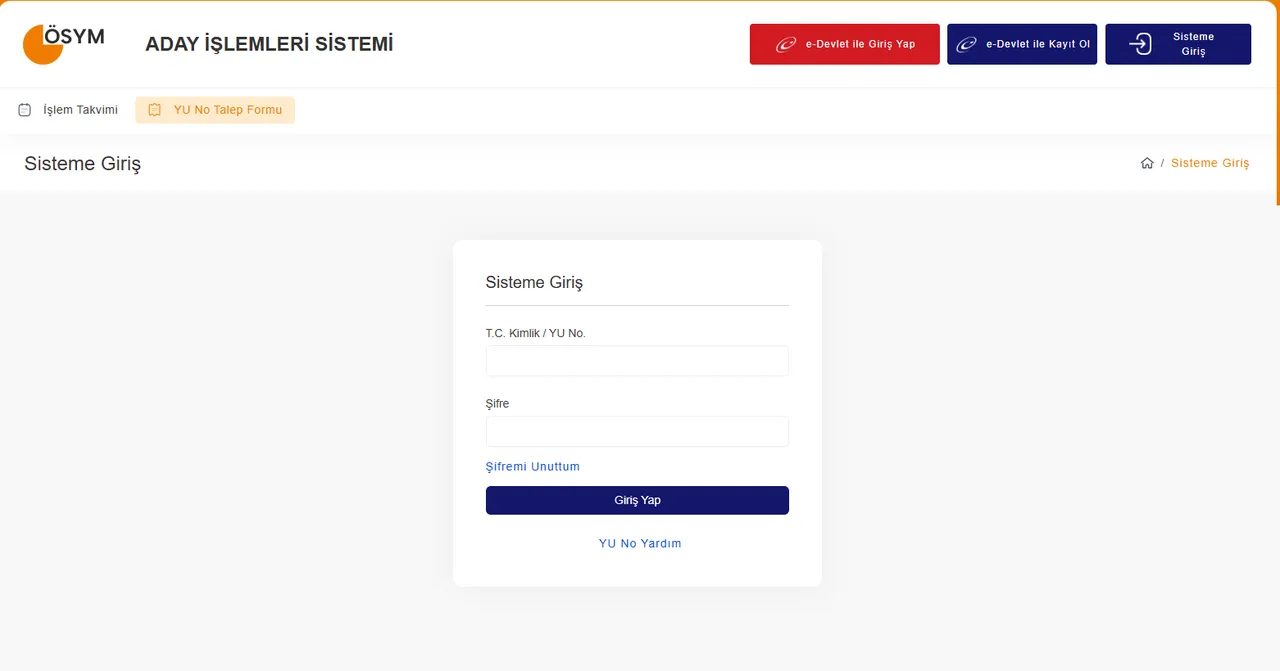Click the e-Devlet emblem beside Kayıt Ol
Screen dimensions: 1280x671
tap(966, 44)
